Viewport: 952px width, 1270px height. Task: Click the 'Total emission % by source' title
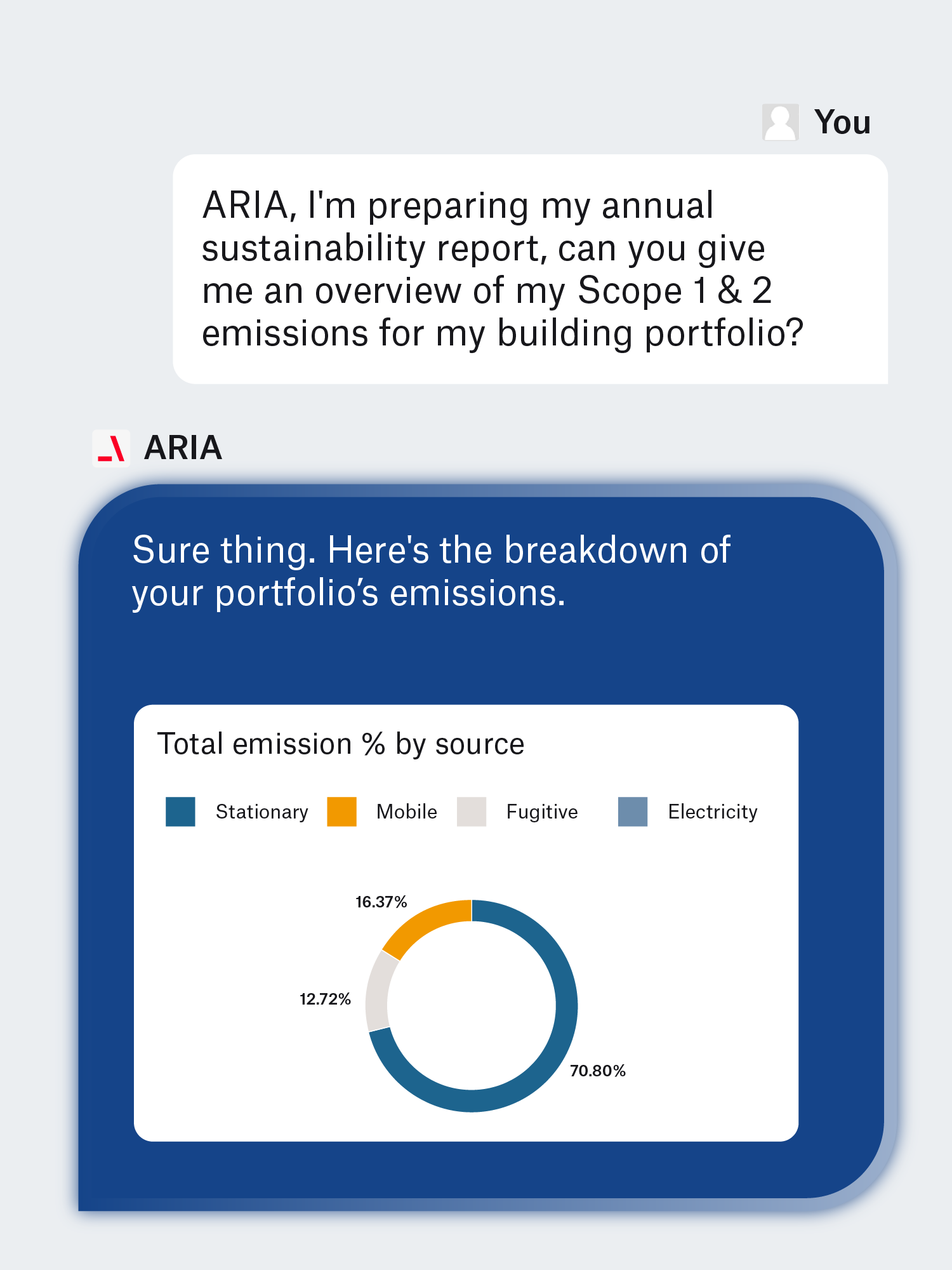(x=341, y=744)
